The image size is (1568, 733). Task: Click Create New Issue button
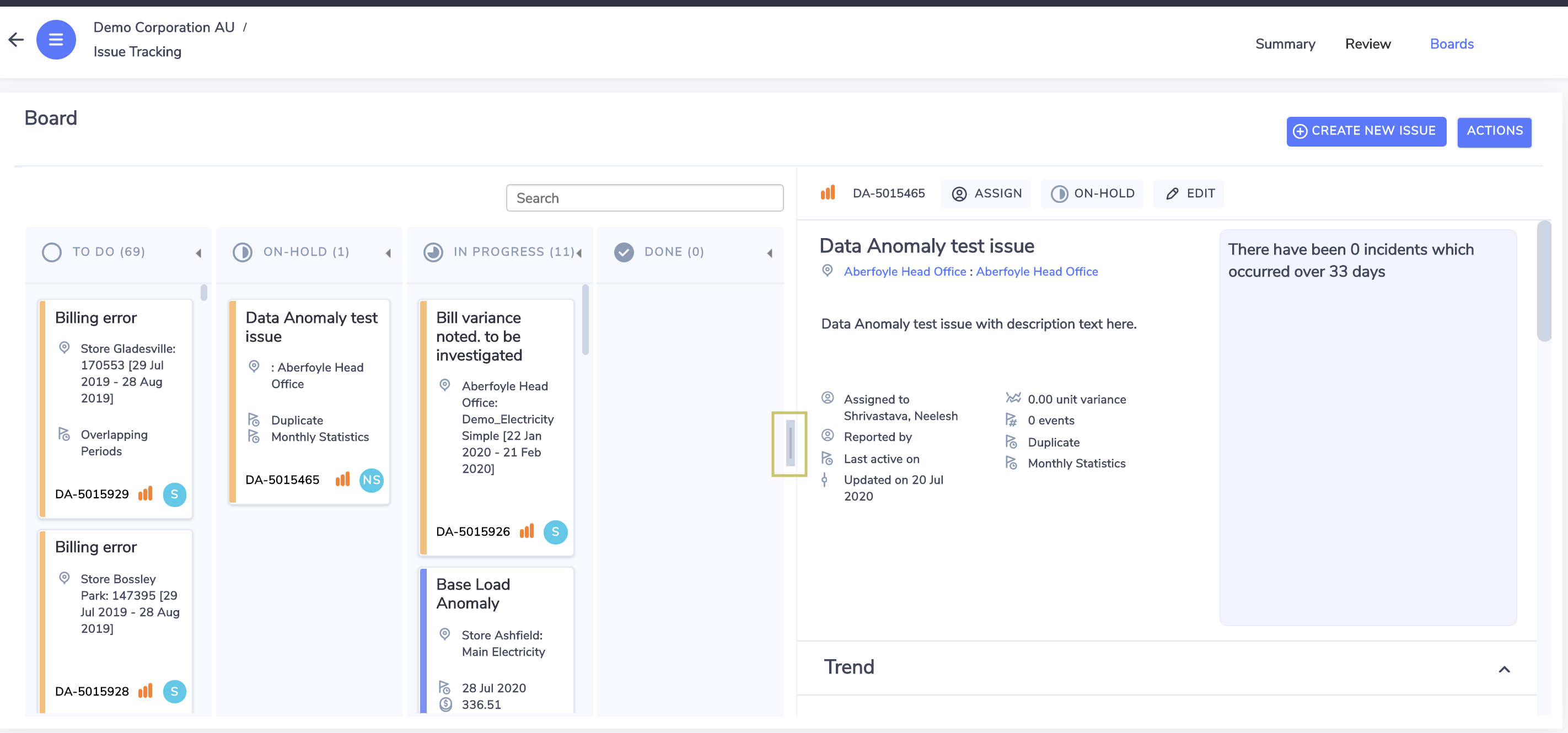click(1366, 131)
